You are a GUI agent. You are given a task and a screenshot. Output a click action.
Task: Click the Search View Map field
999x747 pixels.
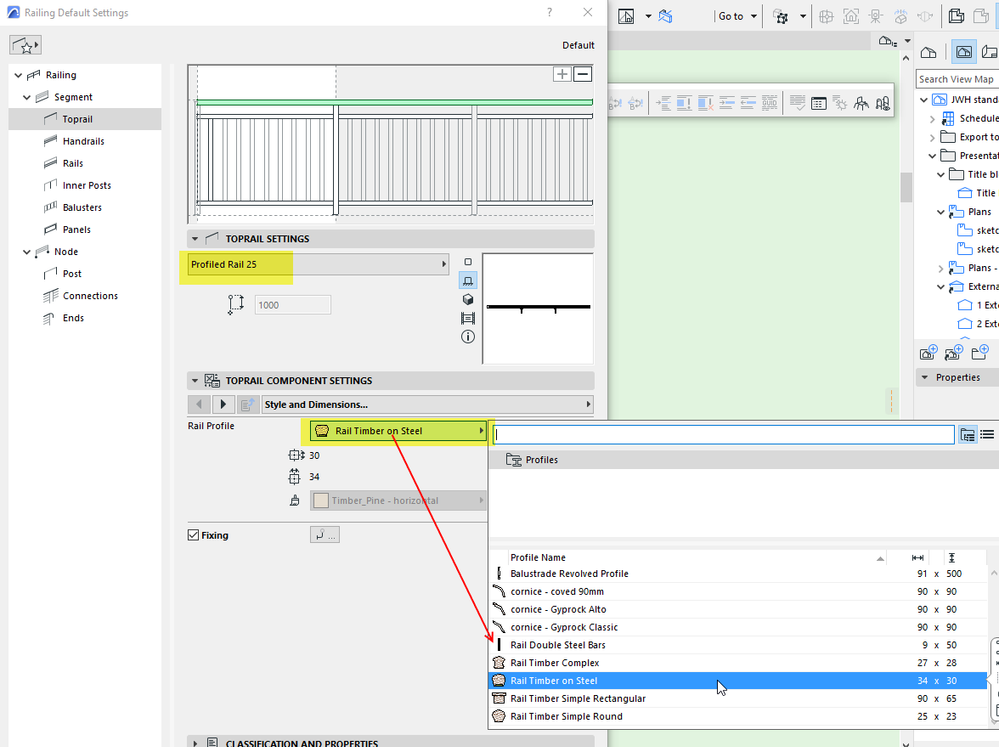(x=957, y=79)
